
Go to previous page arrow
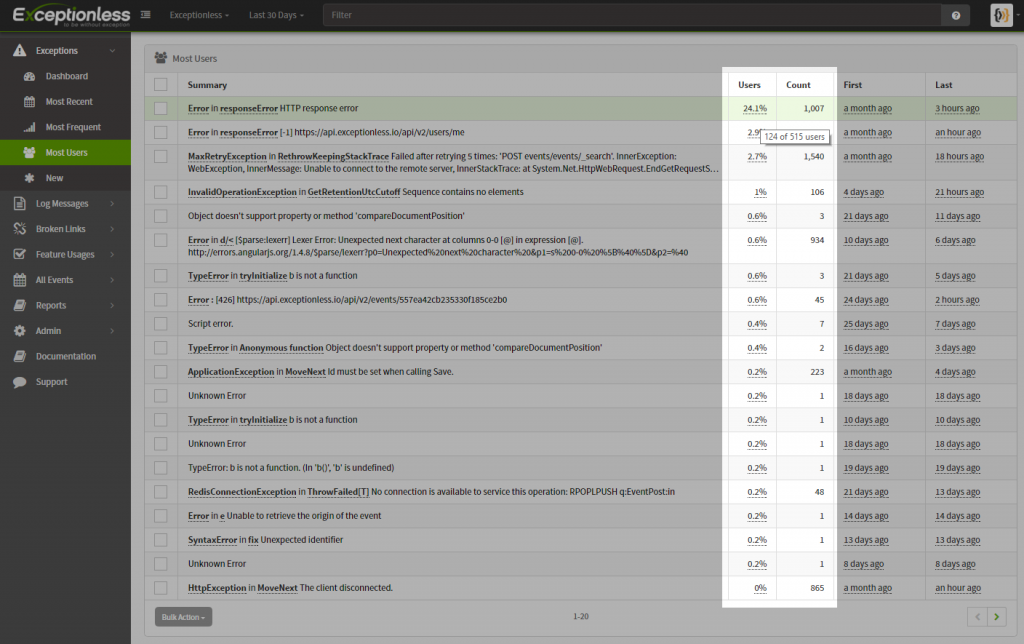pyautogui.click(x=978, y=617)
